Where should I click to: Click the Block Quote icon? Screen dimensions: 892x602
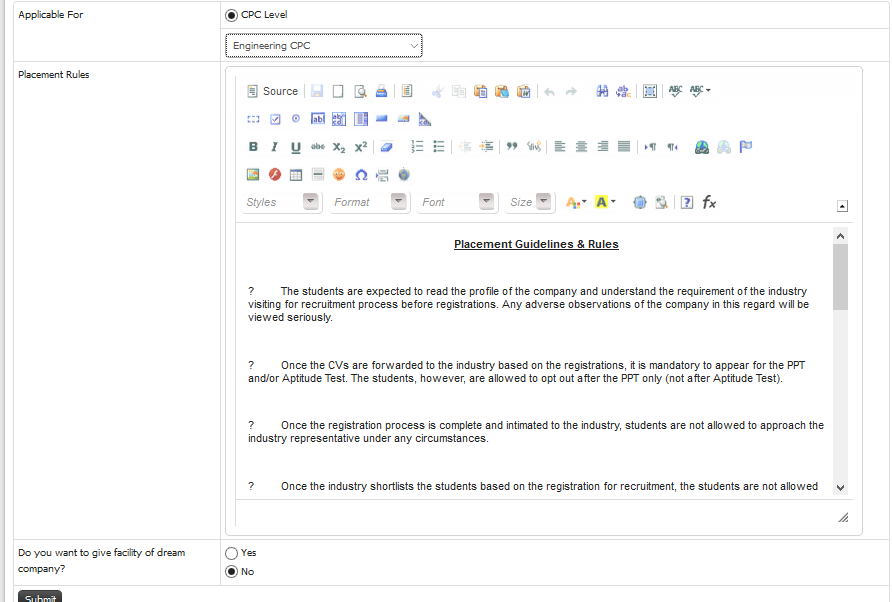[512, 147]
